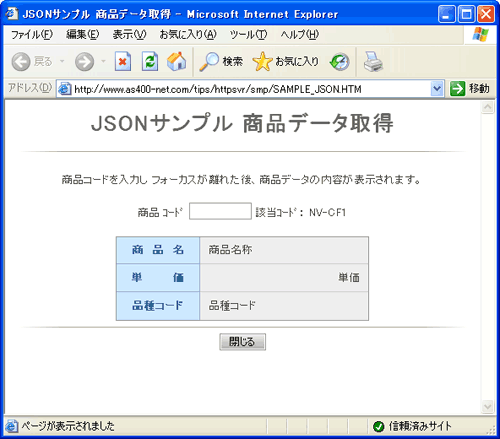Click the JSONサンプル 商品データ取得 page heading

coord(242,123)
